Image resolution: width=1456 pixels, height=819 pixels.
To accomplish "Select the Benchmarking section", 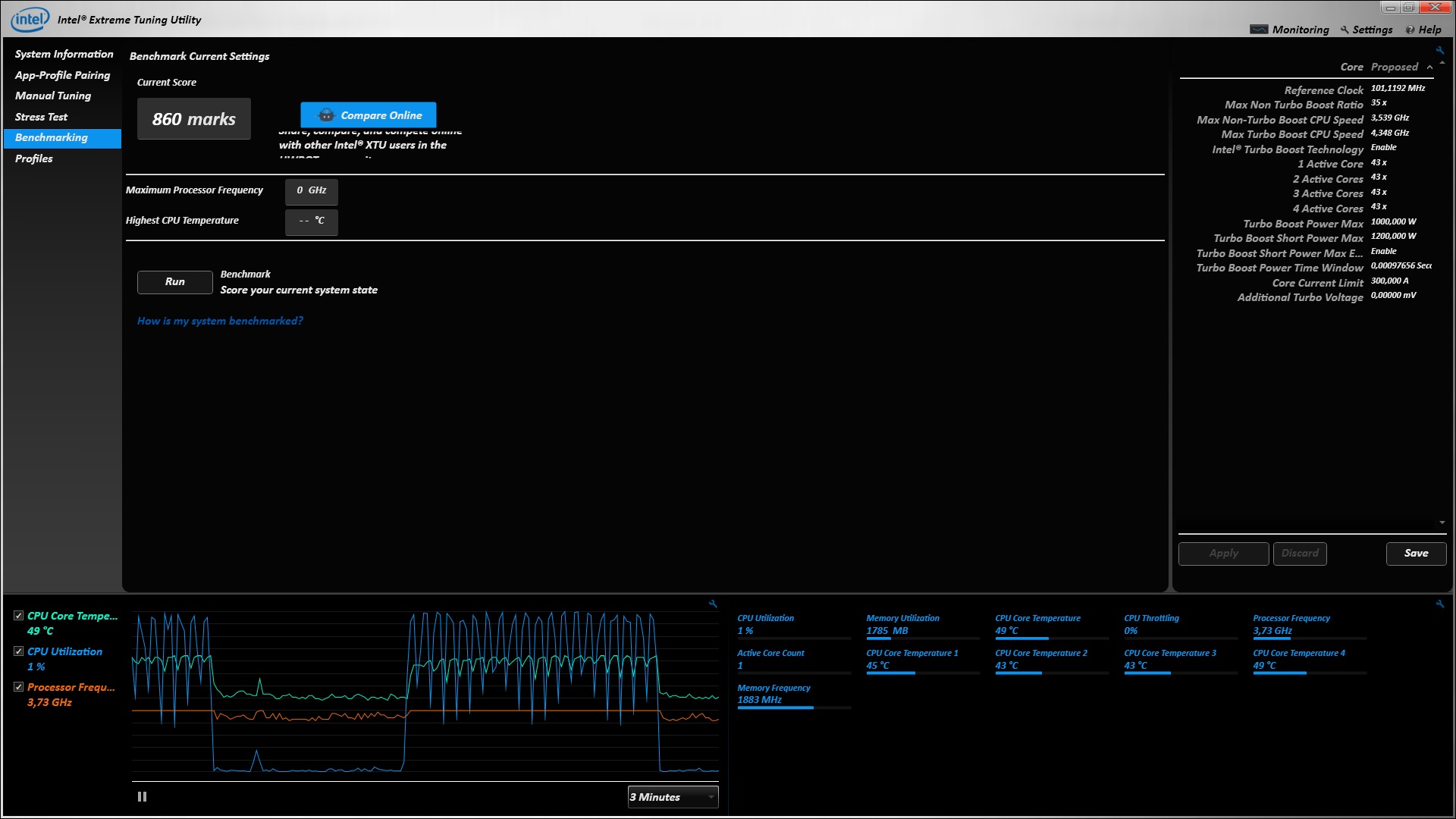I will [62, 138].
